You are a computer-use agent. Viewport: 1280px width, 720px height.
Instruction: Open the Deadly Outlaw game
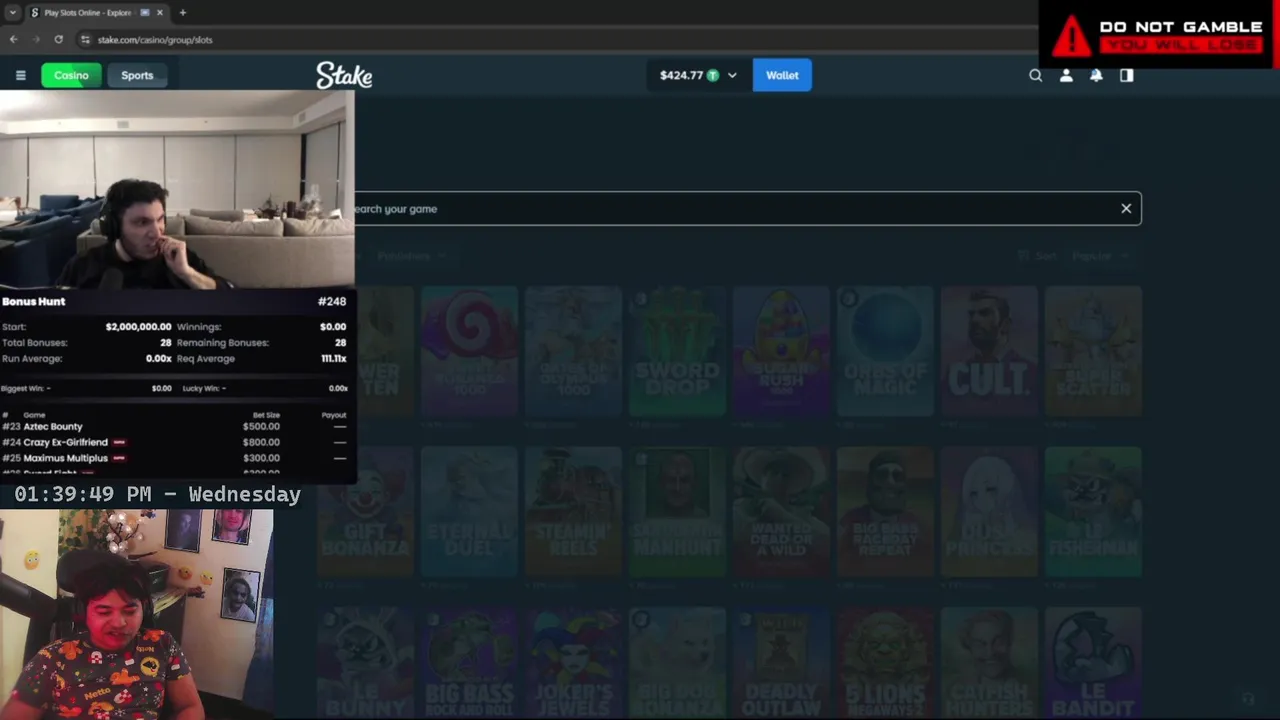point(781,663)
